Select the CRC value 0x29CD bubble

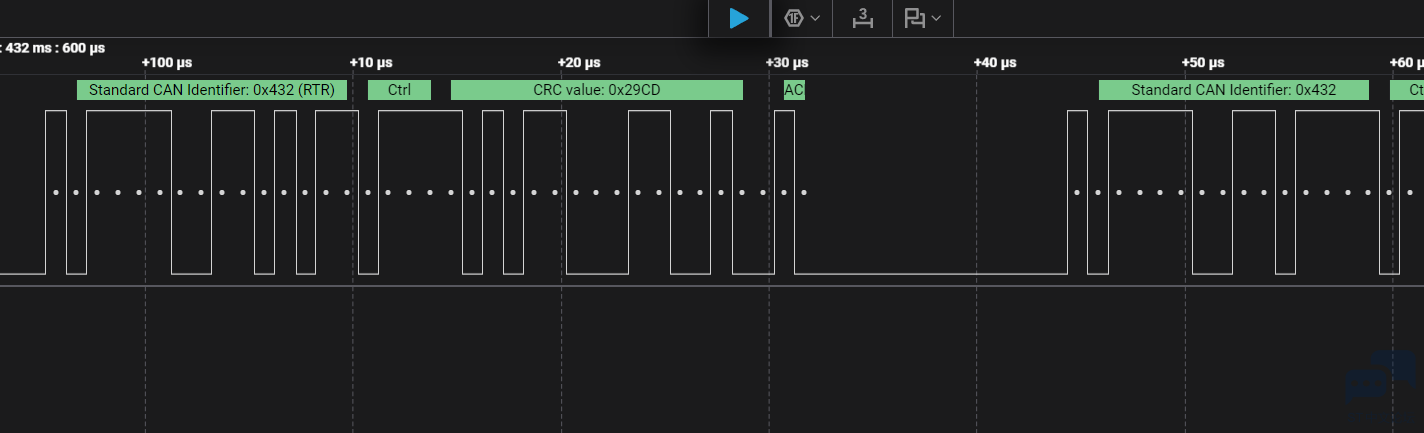click(x=596, y=90)
